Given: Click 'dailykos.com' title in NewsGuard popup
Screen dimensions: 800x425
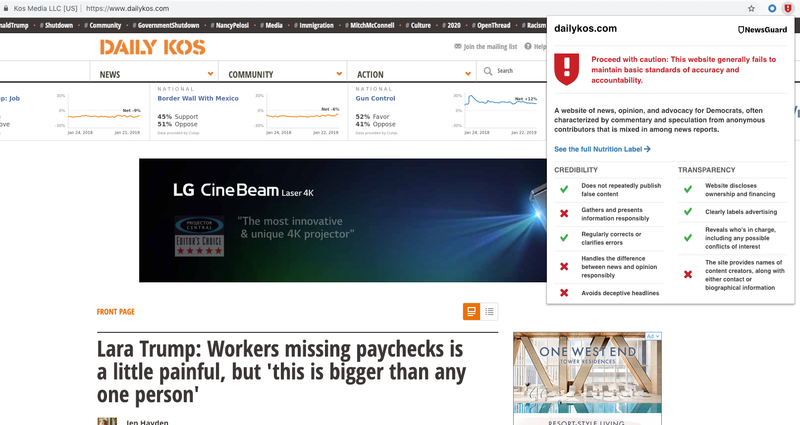Looking at the screenshot, I should coord(585,29).
